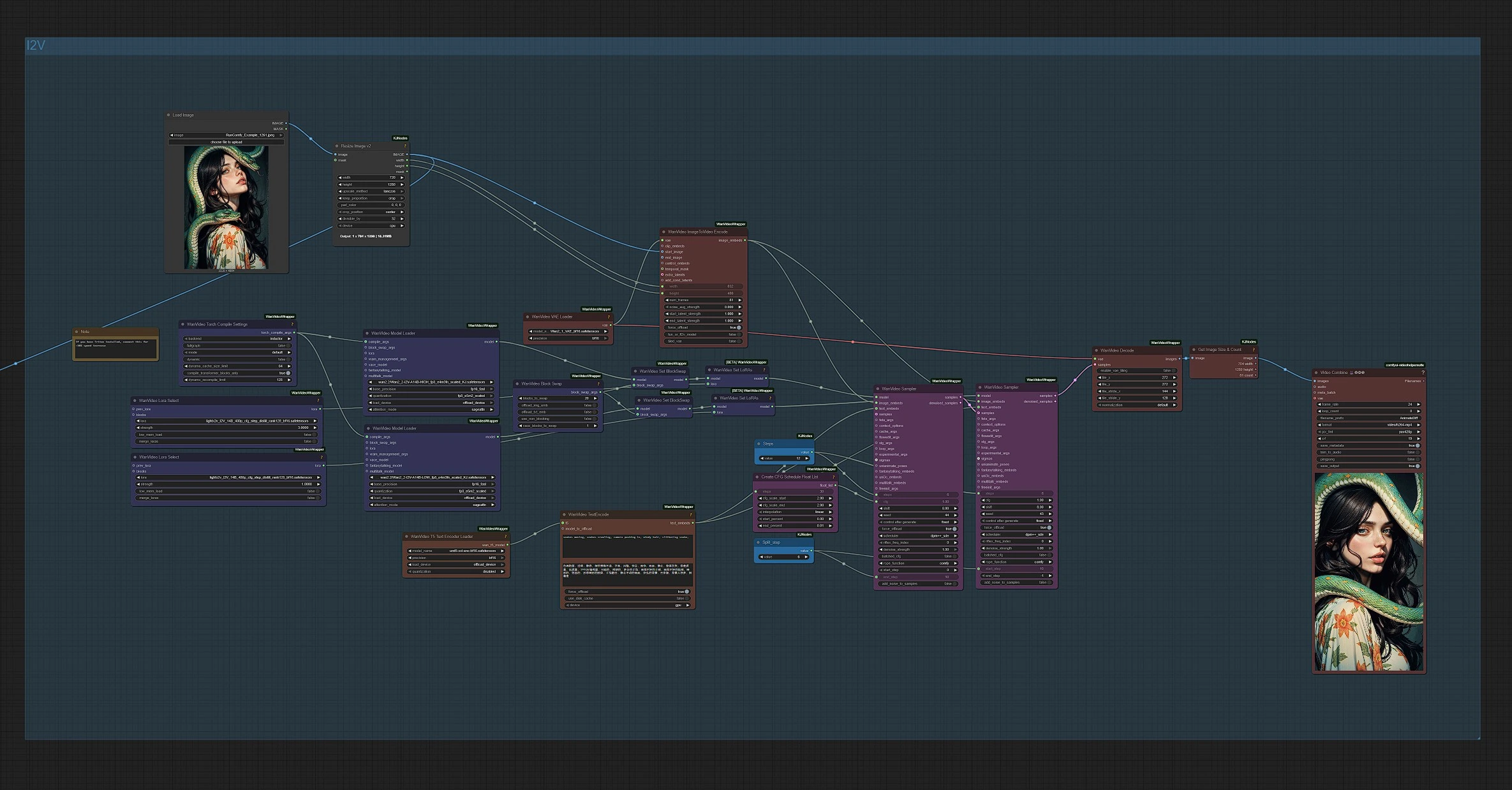Click the vae output socket on VAE Loader

(611, 325)
